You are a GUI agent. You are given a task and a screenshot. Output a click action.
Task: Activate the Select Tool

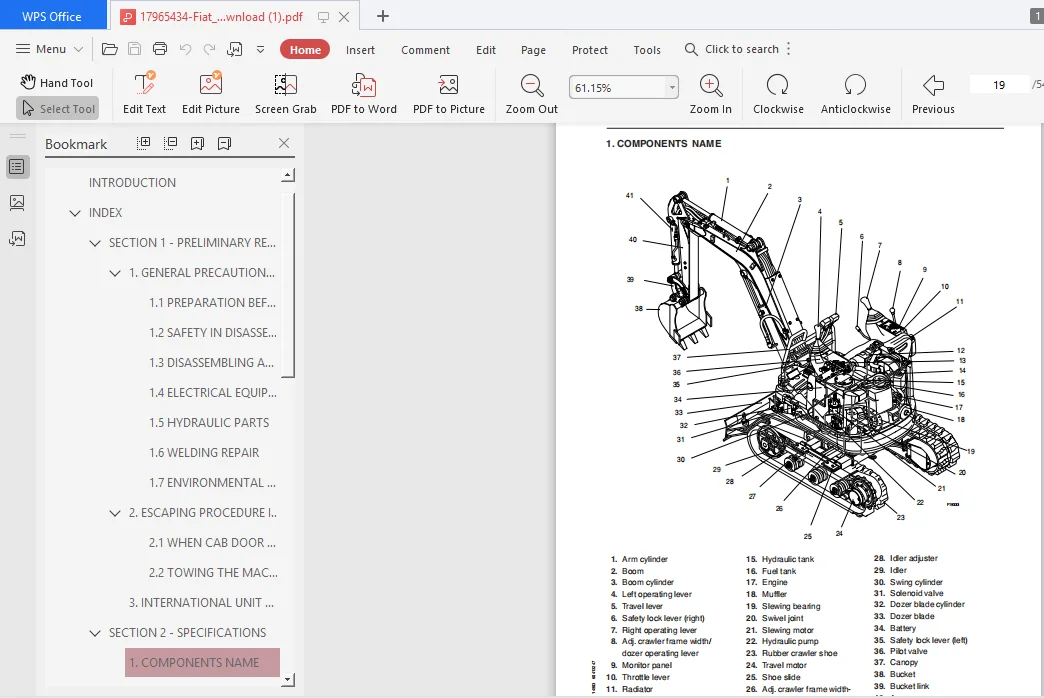(x=58, y=109)
